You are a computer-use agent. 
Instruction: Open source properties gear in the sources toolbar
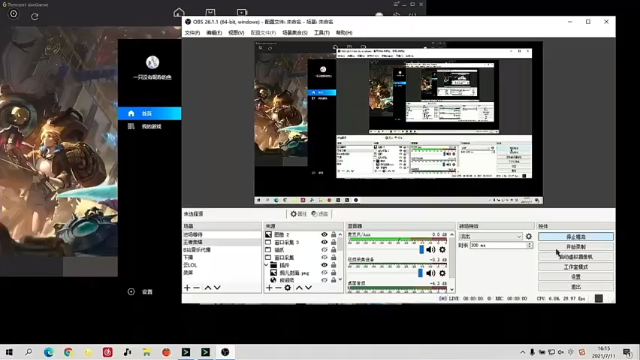(288, 288)
